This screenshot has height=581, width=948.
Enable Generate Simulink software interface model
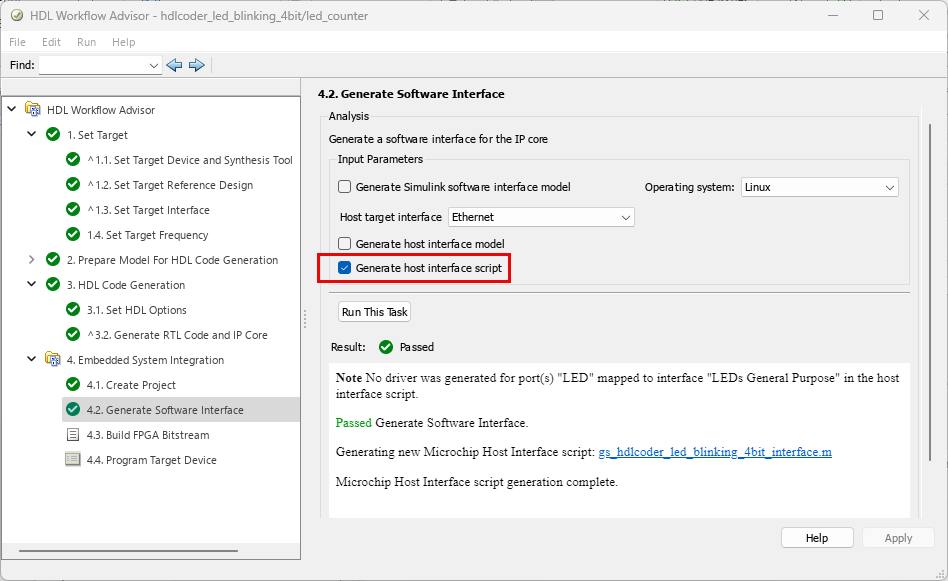point(345,187)
